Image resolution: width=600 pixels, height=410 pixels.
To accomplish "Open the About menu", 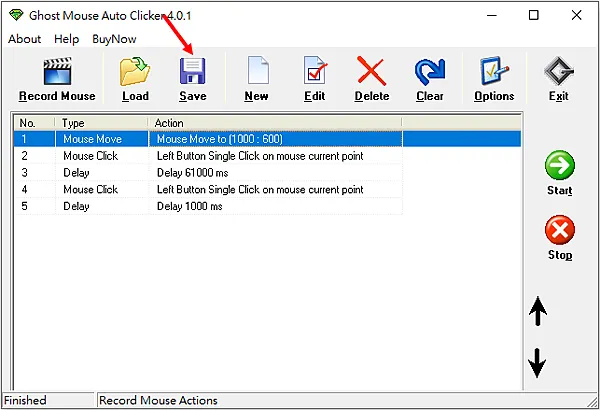I will (24, 39).
